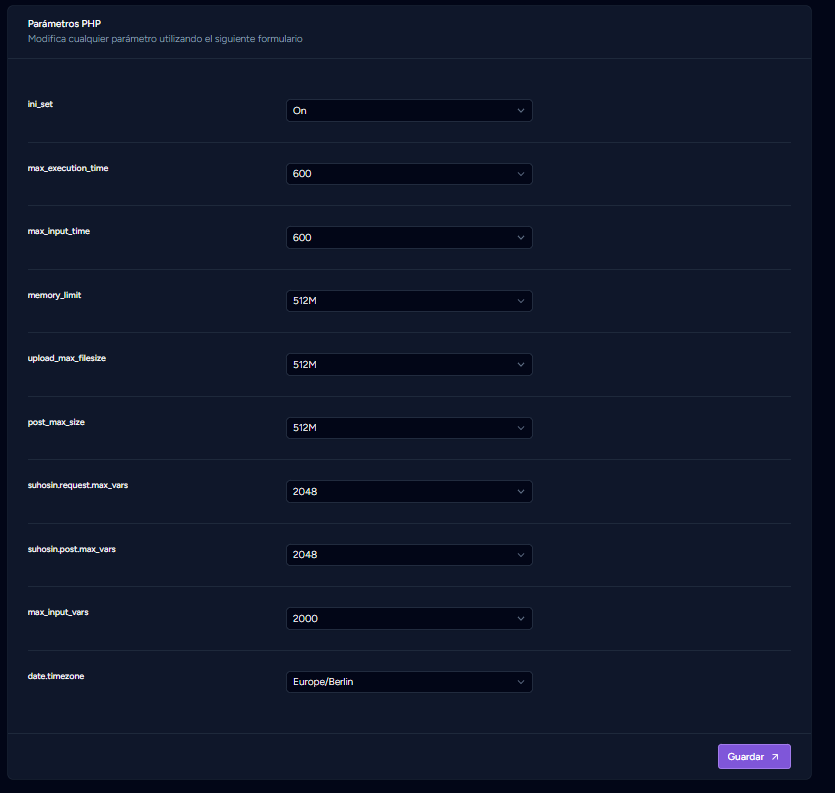
Task: Click the Guardar button
Action: (754, 756)
